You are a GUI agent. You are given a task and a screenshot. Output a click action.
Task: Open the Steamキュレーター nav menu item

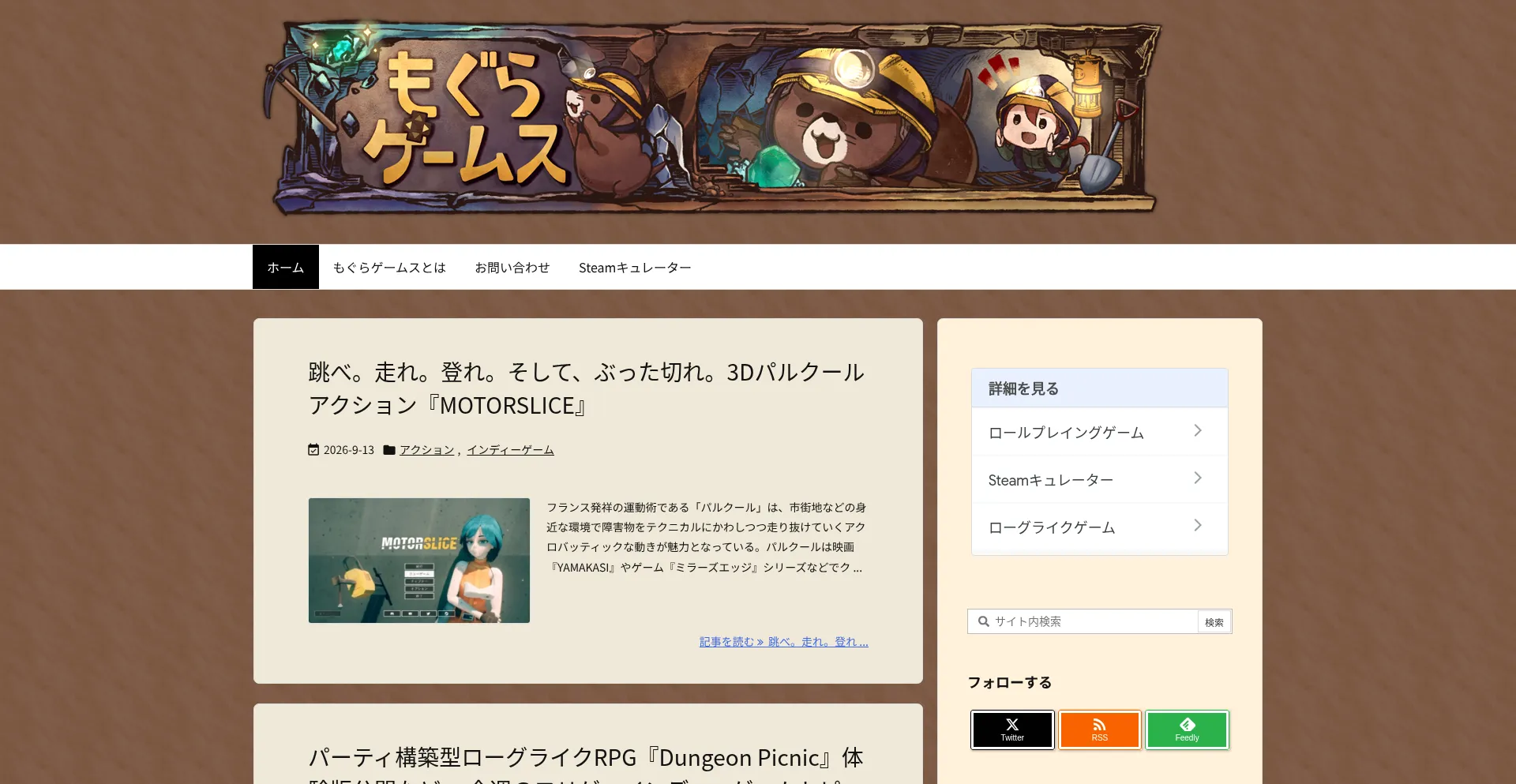click(635, 268)
